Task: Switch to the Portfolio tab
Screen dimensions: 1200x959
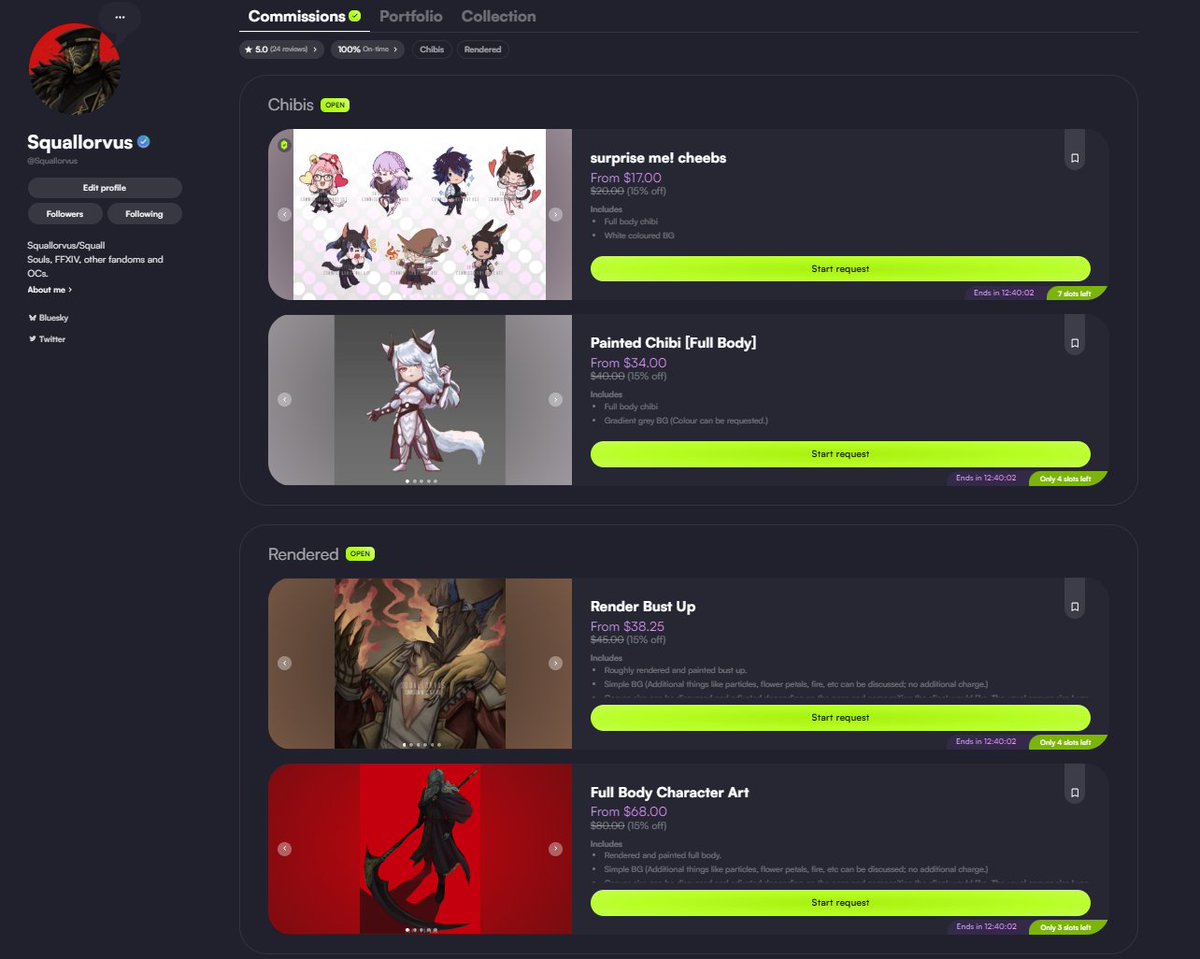Action: click(411, 16)
